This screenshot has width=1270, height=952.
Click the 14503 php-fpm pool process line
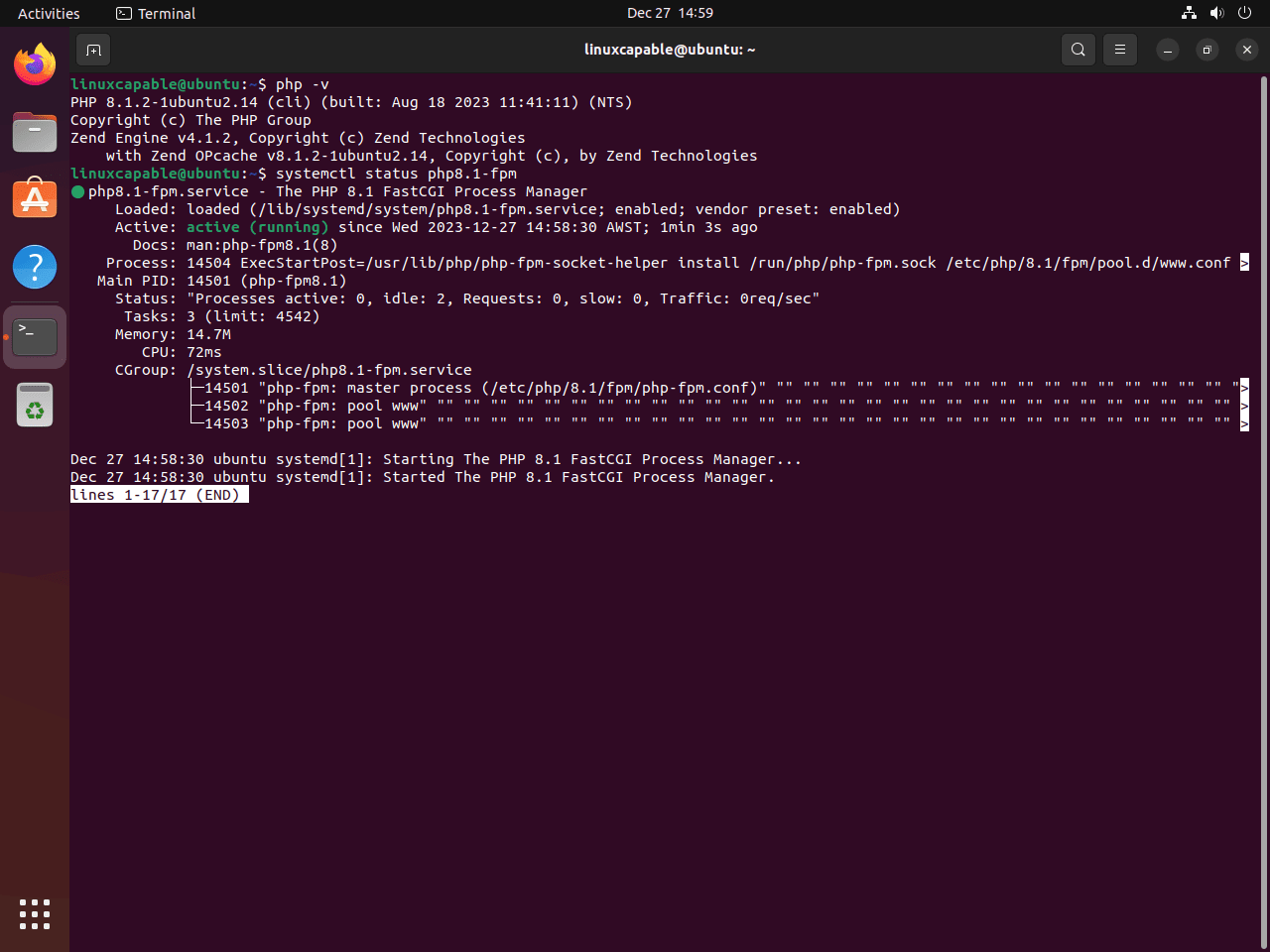tap(717, 423)
